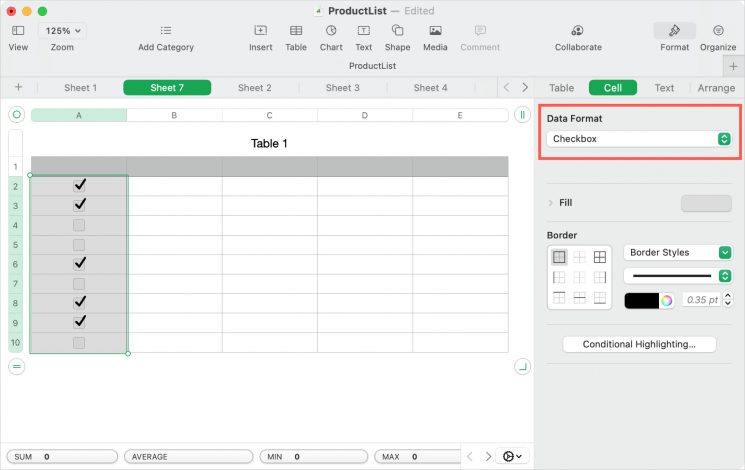The width and height of the screenshot is (745, 470).
Task: Open the Shape toolbar menu
Action: (397, 31)
